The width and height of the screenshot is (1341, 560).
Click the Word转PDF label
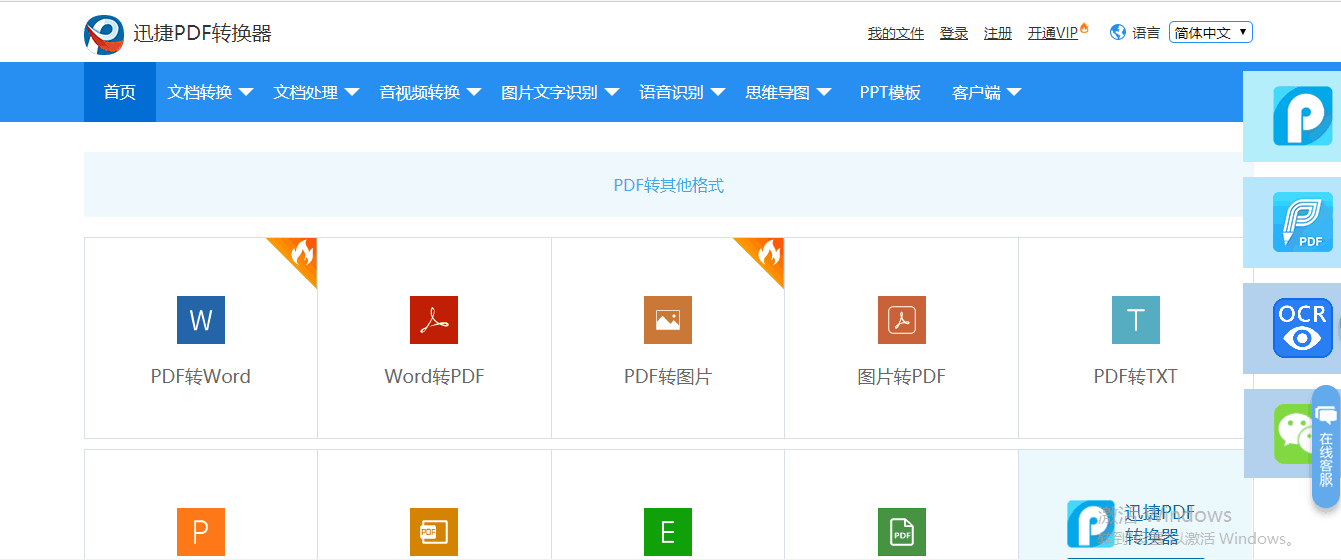(434, 377)
